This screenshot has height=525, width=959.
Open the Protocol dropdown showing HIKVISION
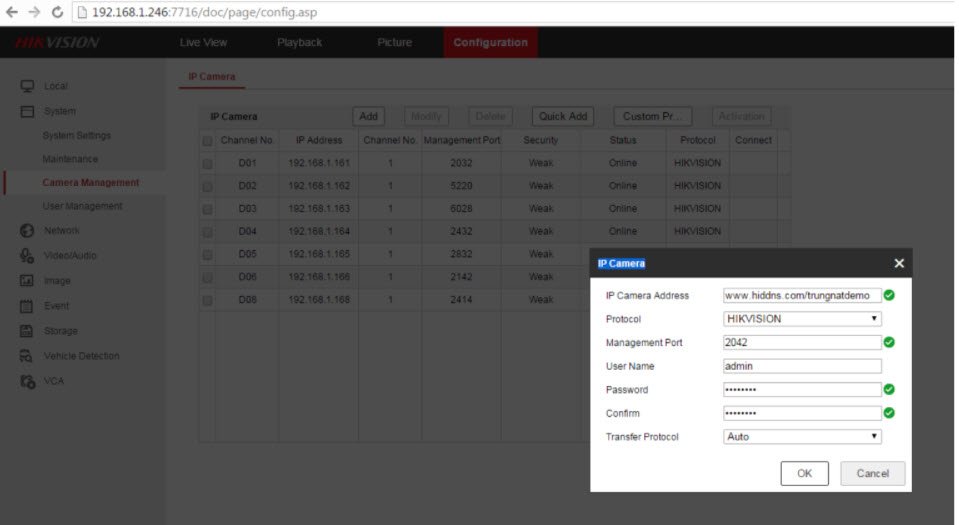click(802, 319)
